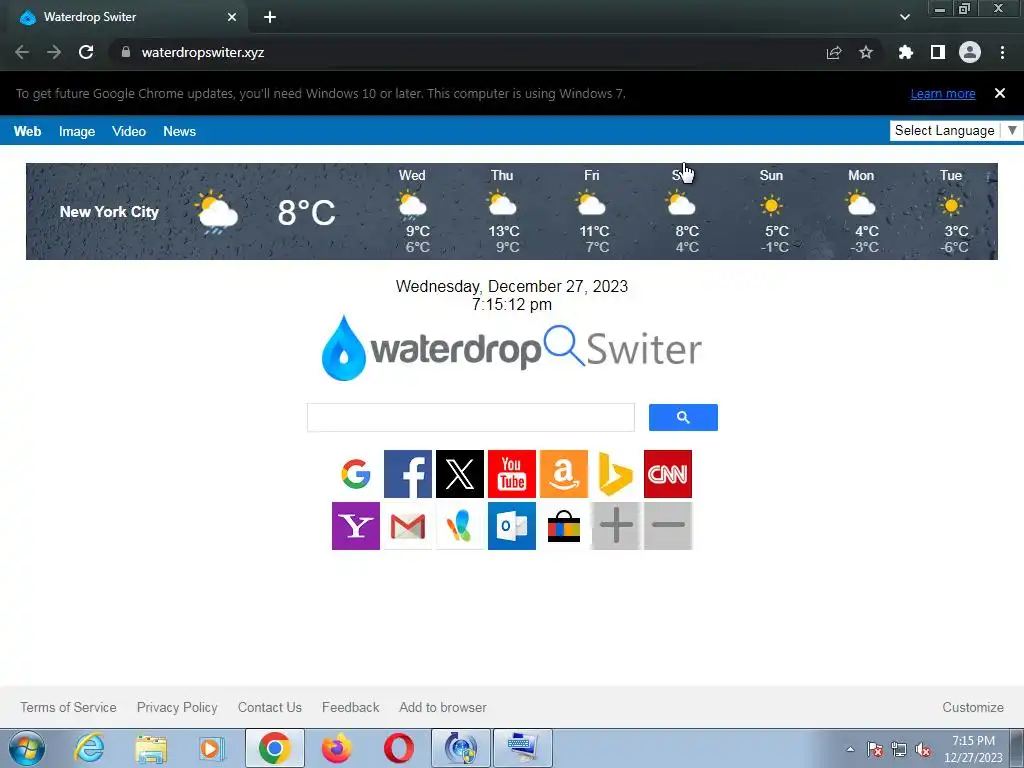Click the New York City weather label
This screenshot has width=1024, height=768.
[109, 212]
